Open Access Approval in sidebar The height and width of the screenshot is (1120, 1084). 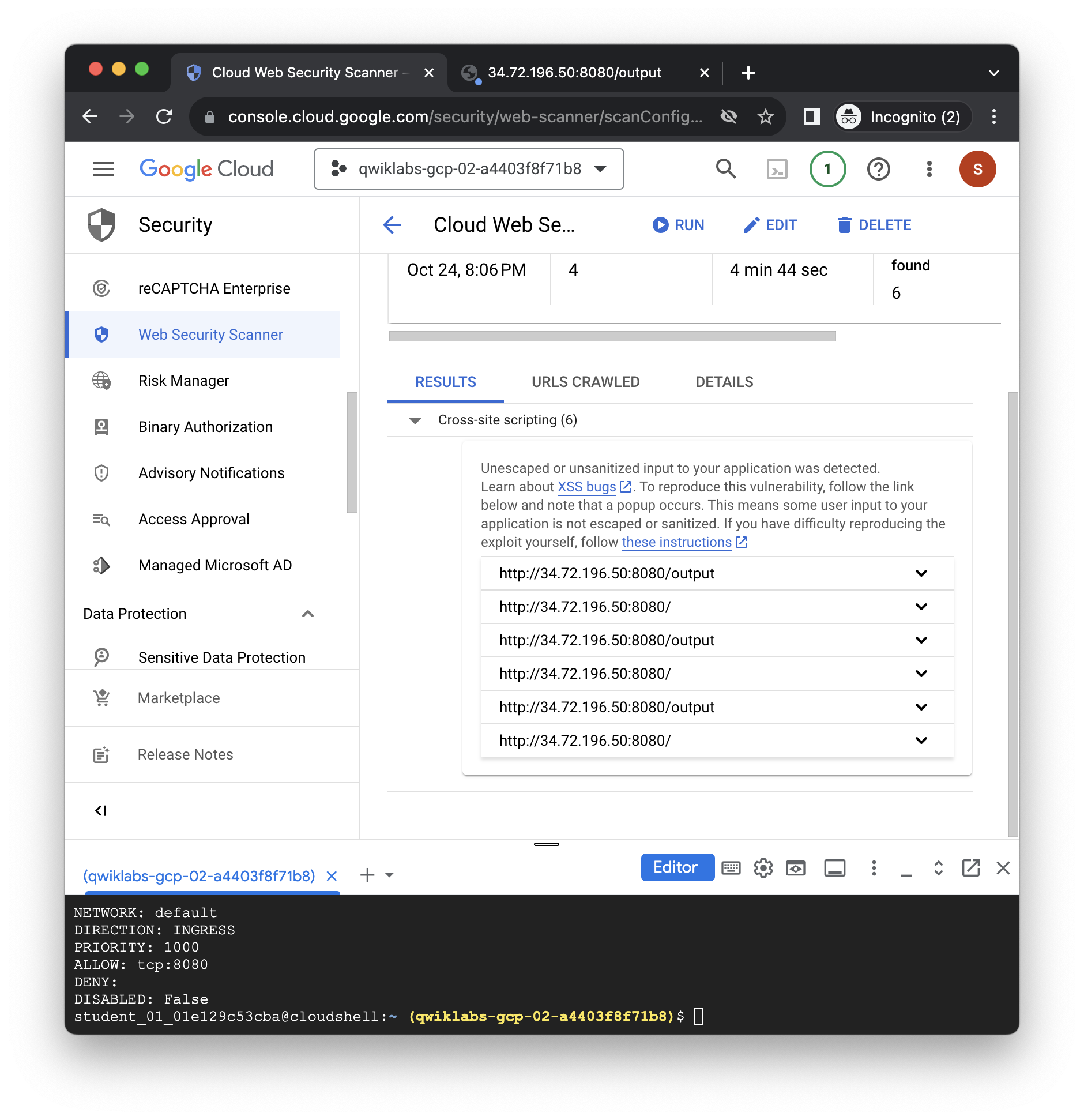(202, 519)
